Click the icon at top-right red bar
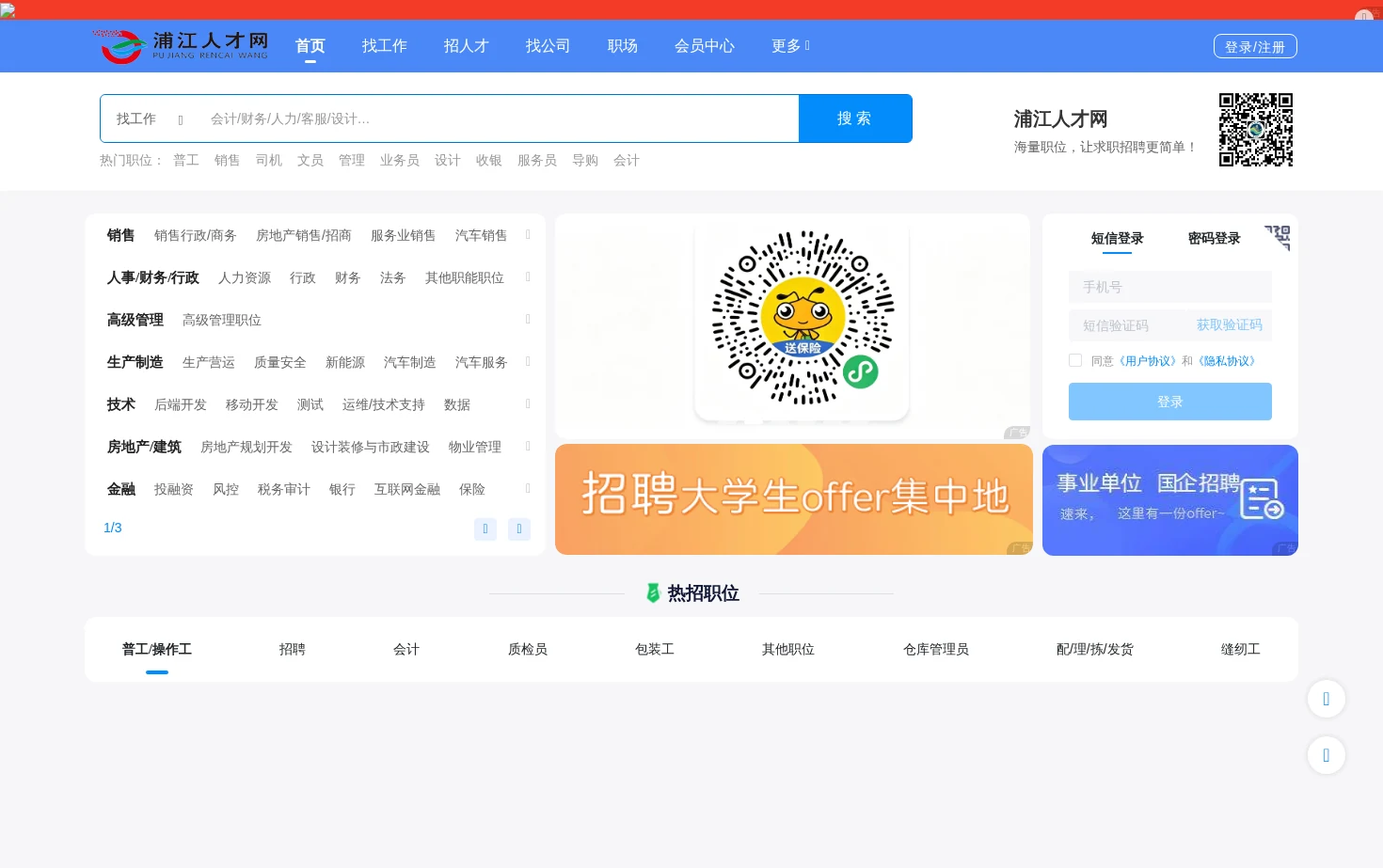 pos(1364,16)
